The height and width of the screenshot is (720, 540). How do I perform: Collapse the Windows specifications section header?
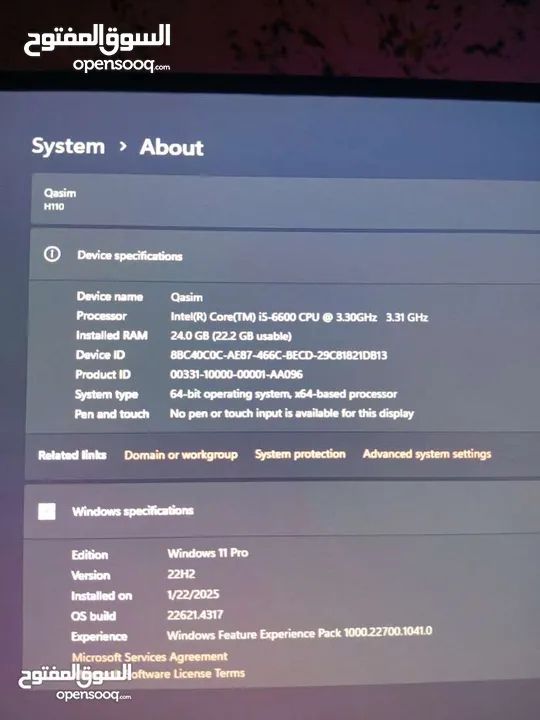pos(282,511)
